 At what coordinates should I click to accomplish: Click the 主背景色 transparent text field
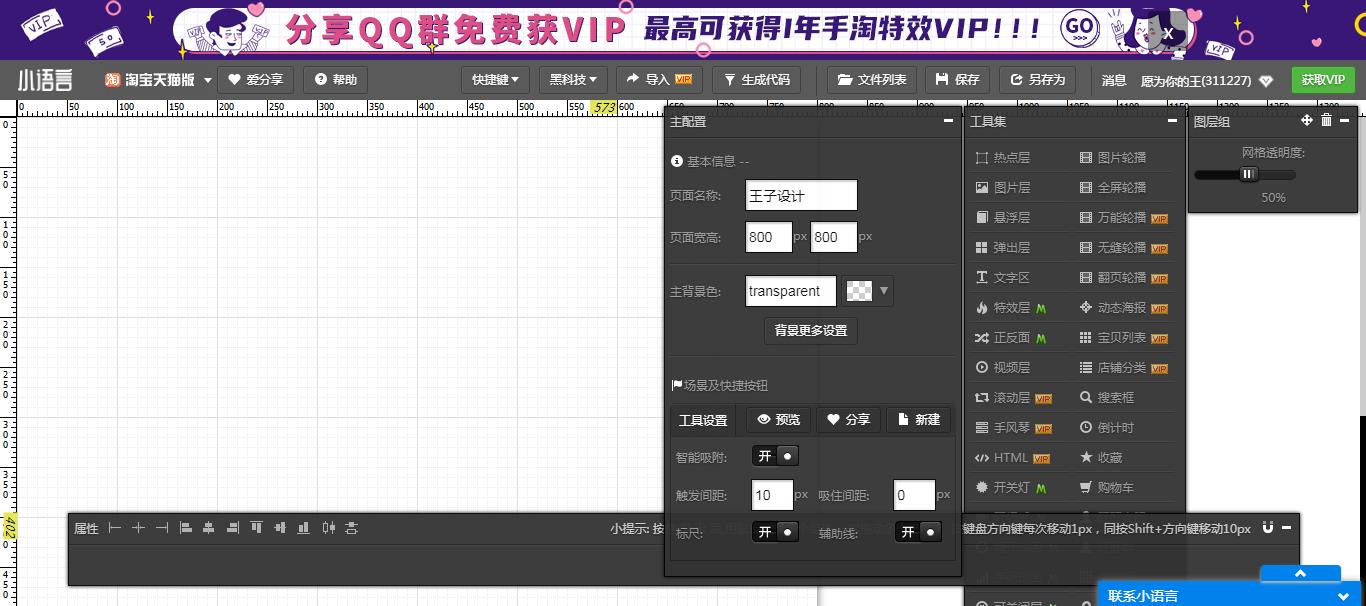pyautogui.click(x=791, y=291)
